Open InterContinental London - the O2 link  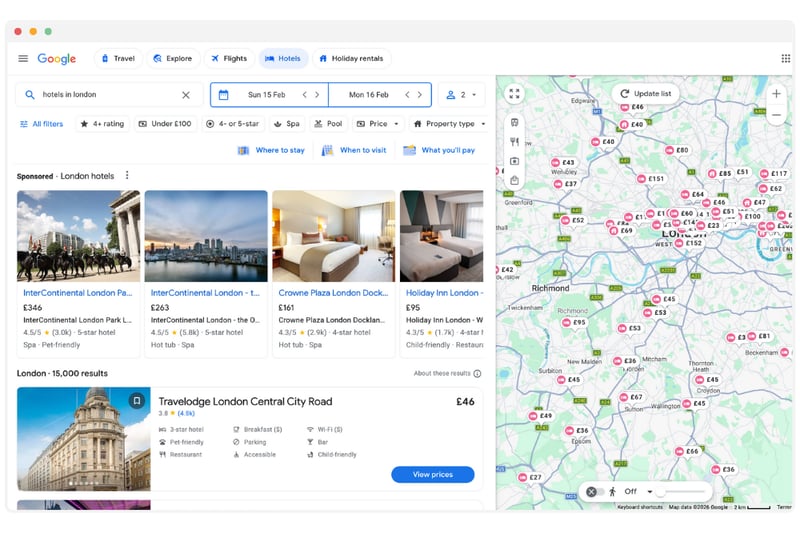point(205,293)
